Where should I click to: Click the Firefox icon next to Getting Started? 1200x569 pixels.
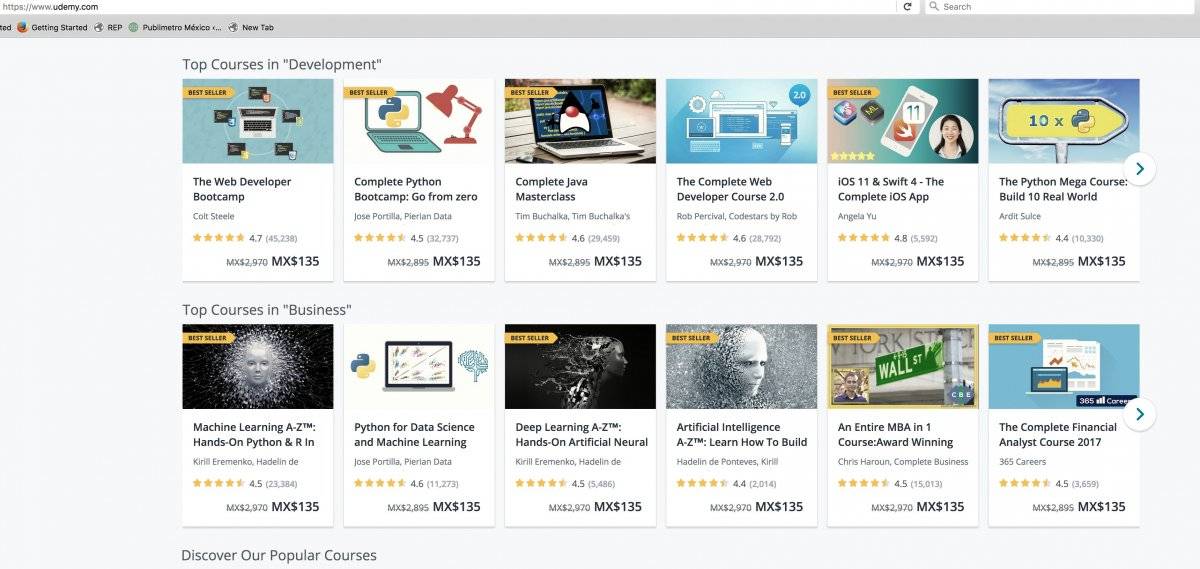pyautogui.click(x=22, y=27)
